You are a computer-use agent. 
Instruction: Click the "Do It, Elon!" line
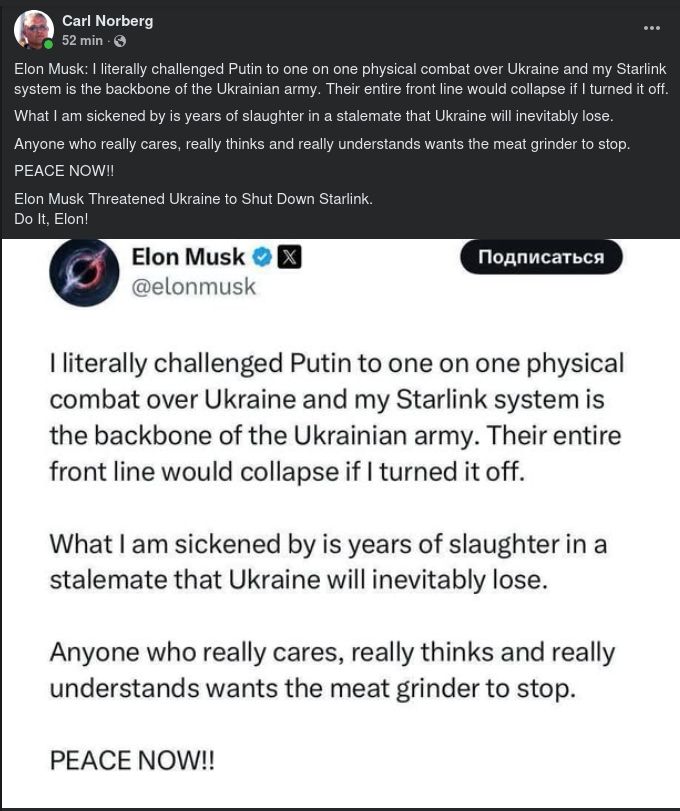coord(51,218)
